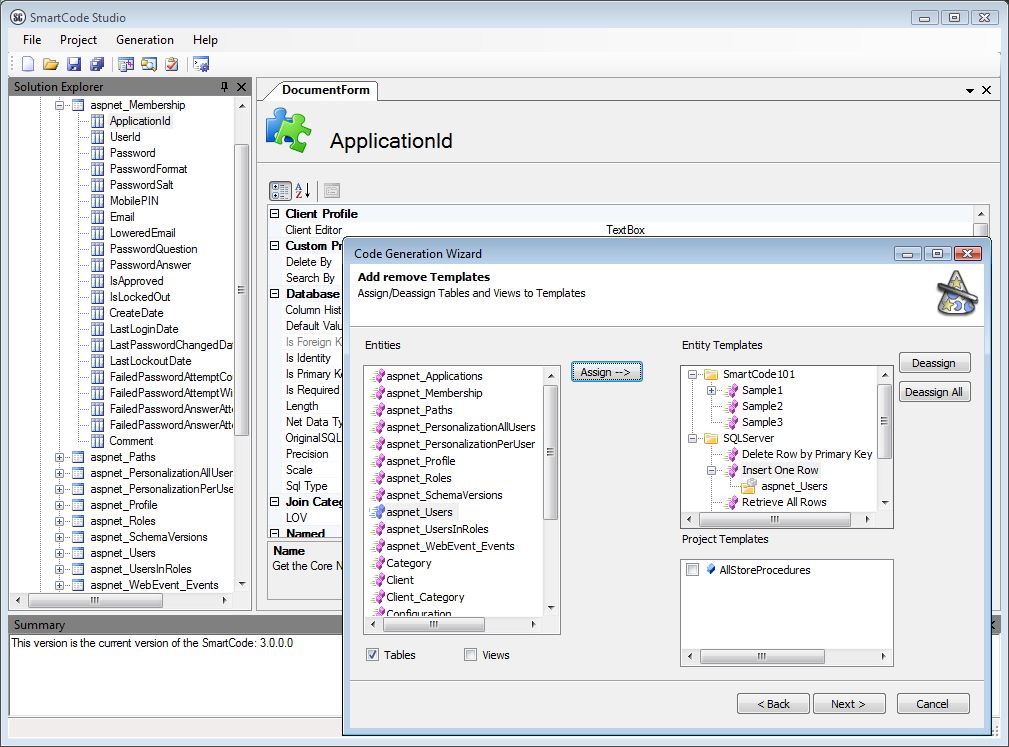The height and width of the screenshot is (747, 1009).
Task: Collapse the Client Profile property category
Action: point(275,214)
